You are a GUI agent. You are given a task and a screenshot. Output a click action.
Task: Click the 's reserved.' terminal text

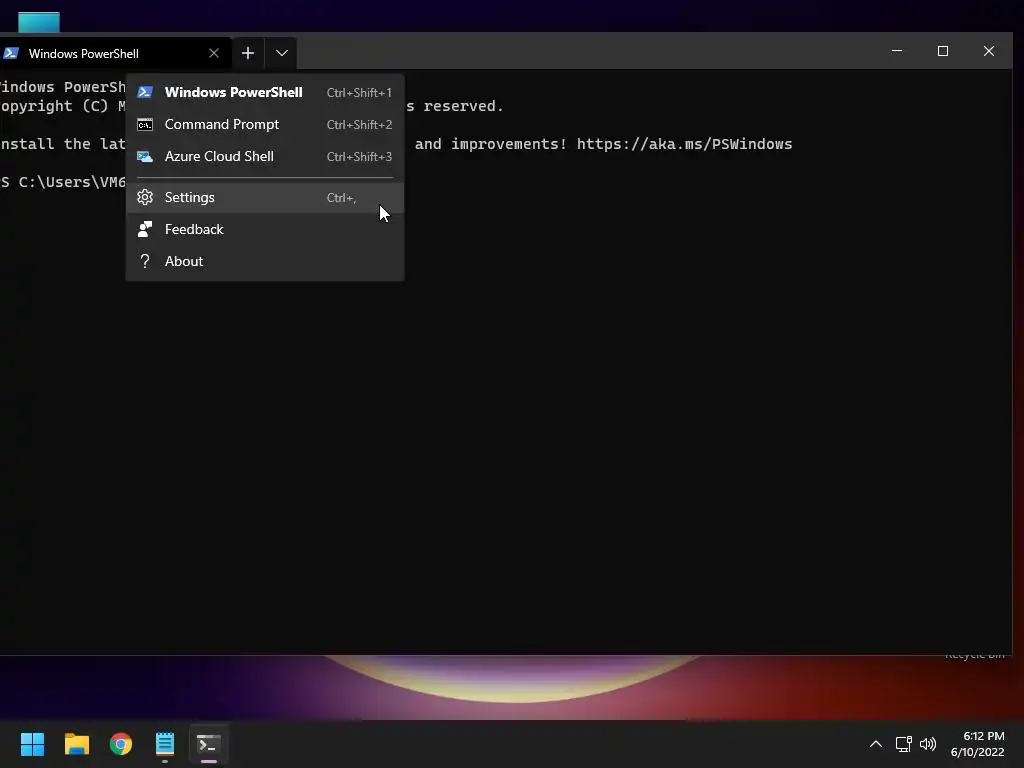(455, 106)
